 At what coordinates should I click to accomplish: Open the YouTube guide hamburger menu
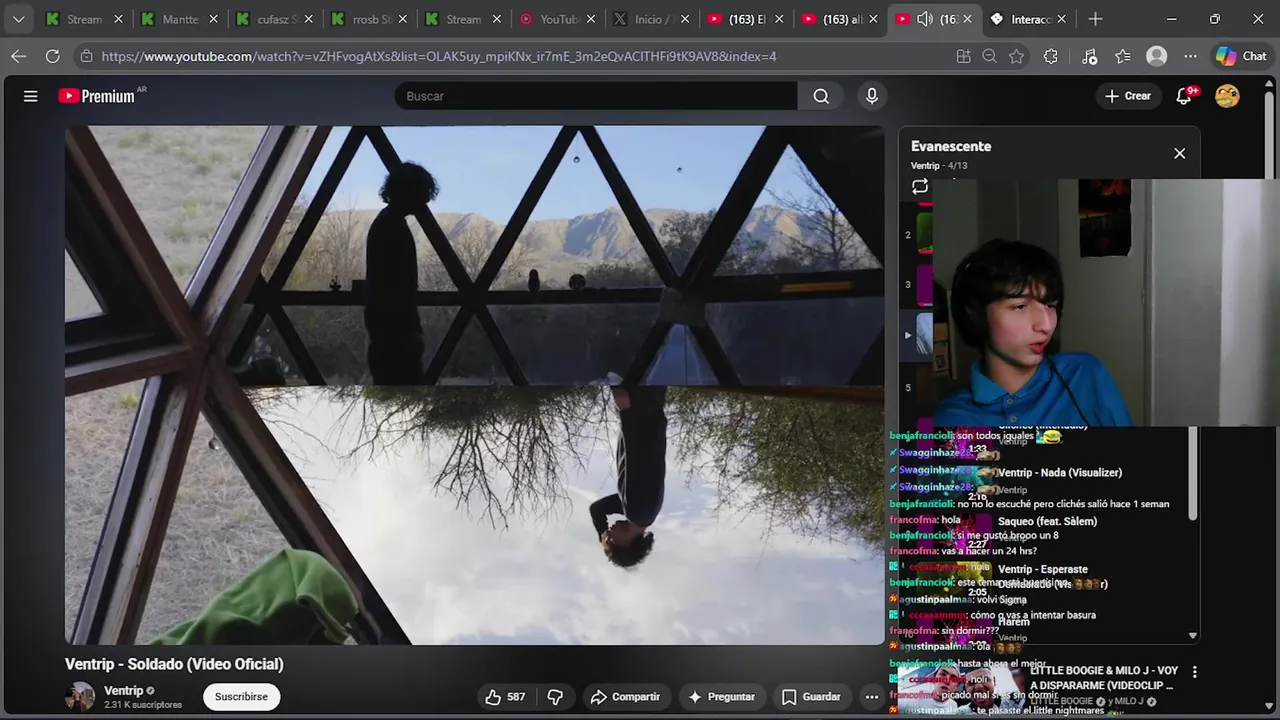click(x=31, y=96)
